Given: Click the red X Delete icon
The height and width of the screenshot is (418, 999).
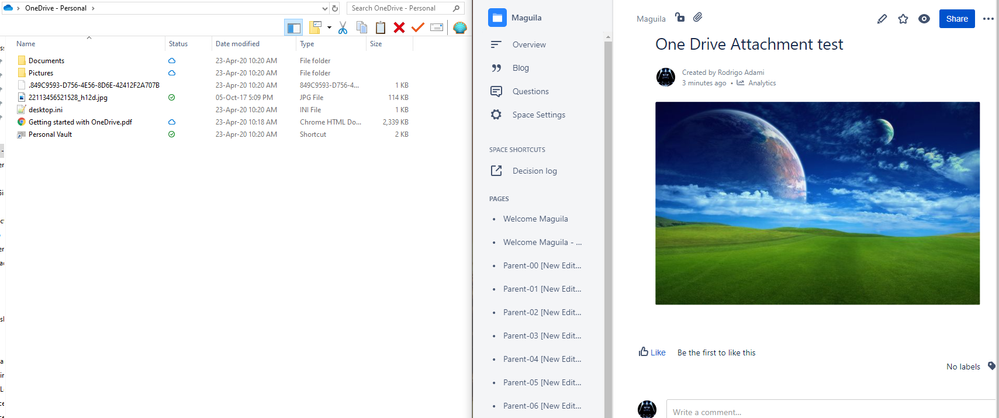Looking at the screenshot, I should (399, 27).
